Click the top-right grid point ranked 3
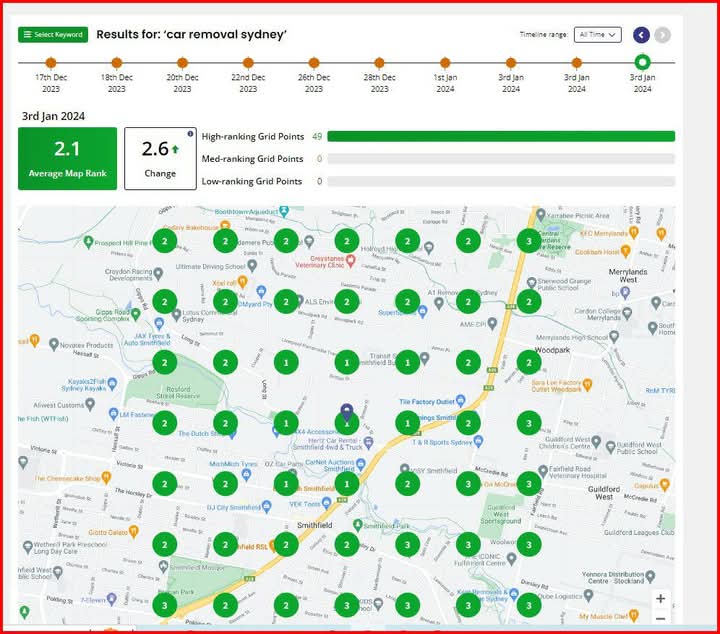The width and height of the screenshot is (720, 634). (x=528, y=240)
